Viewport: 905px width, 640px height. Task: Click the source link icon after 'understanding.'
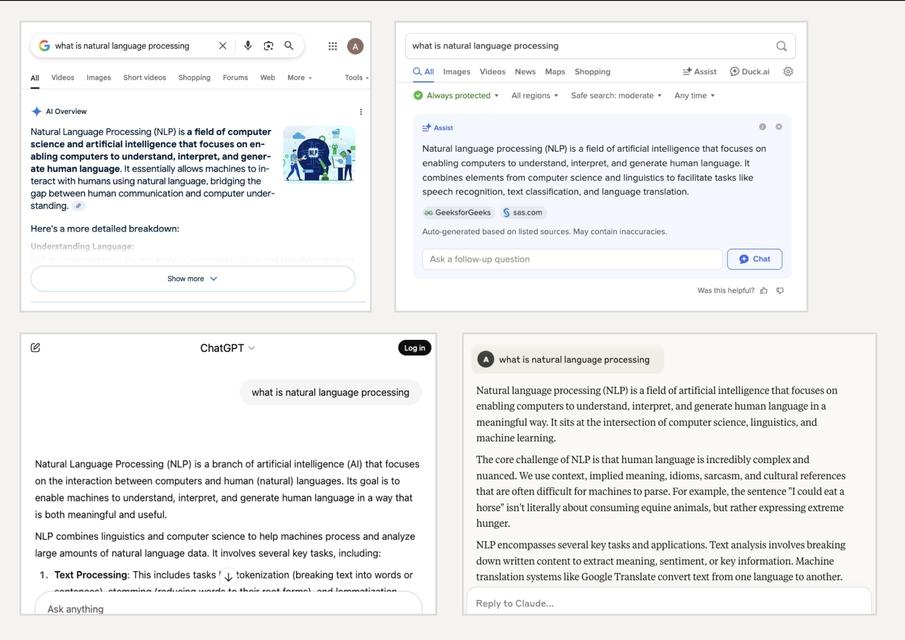(x=78, y=206)
